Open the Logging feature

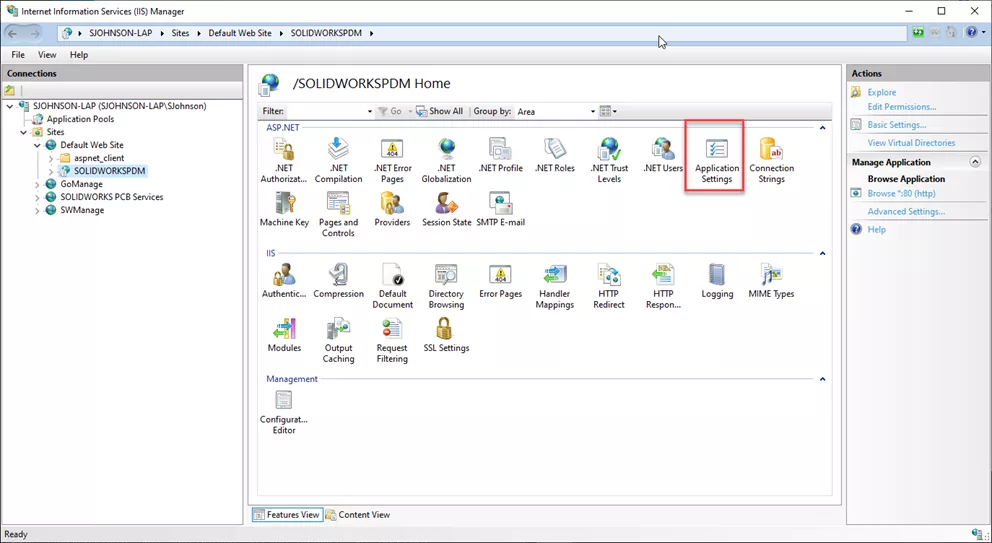[717, 281]
